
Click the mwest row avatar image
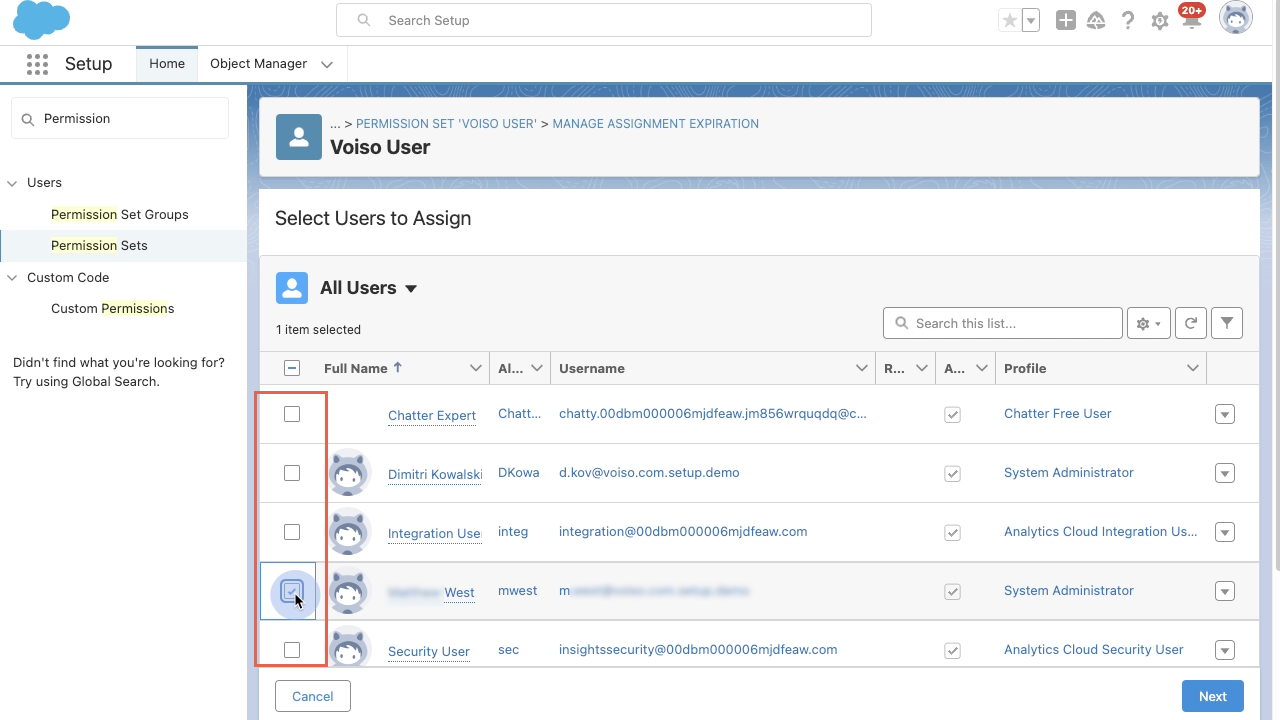pyautogui.click(x=349, y=591)
